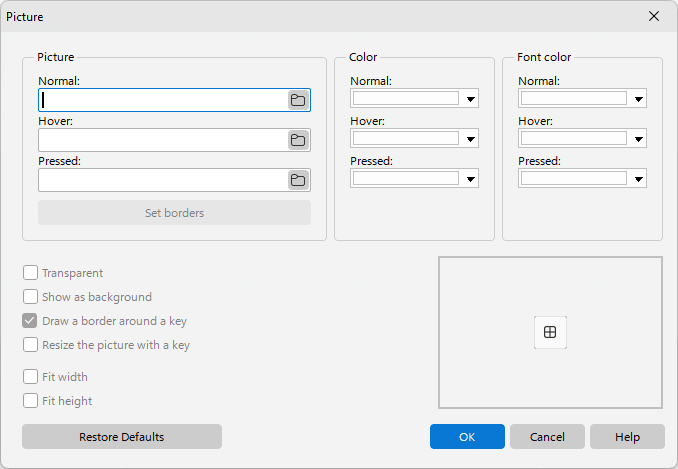Enable Resize the picture with a key

coord(30,345)
